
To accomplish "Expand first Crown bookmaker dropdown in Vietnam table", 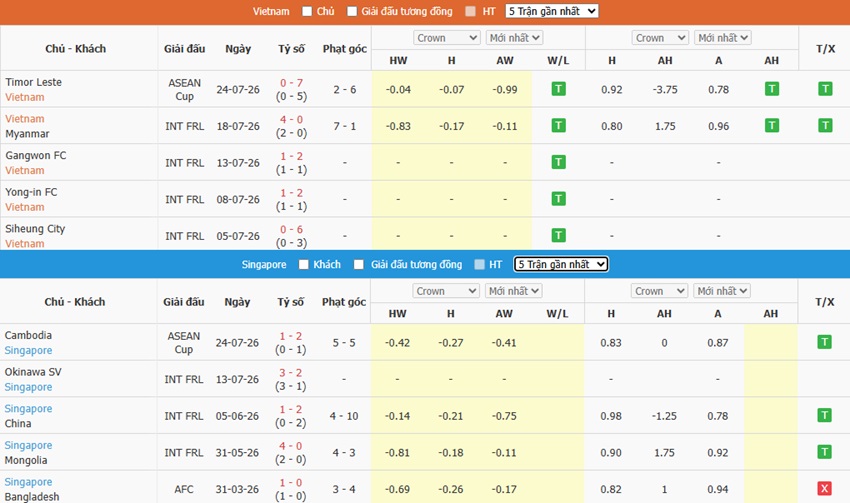I will click(447, 37).
